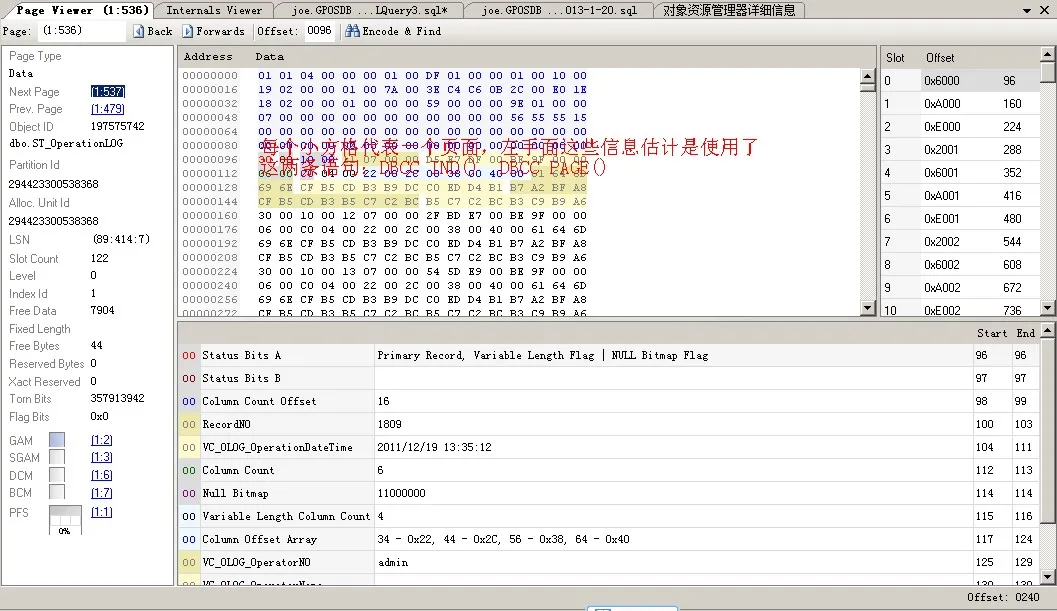Click the Forwards navigation arrow icon

pos(188,31)
